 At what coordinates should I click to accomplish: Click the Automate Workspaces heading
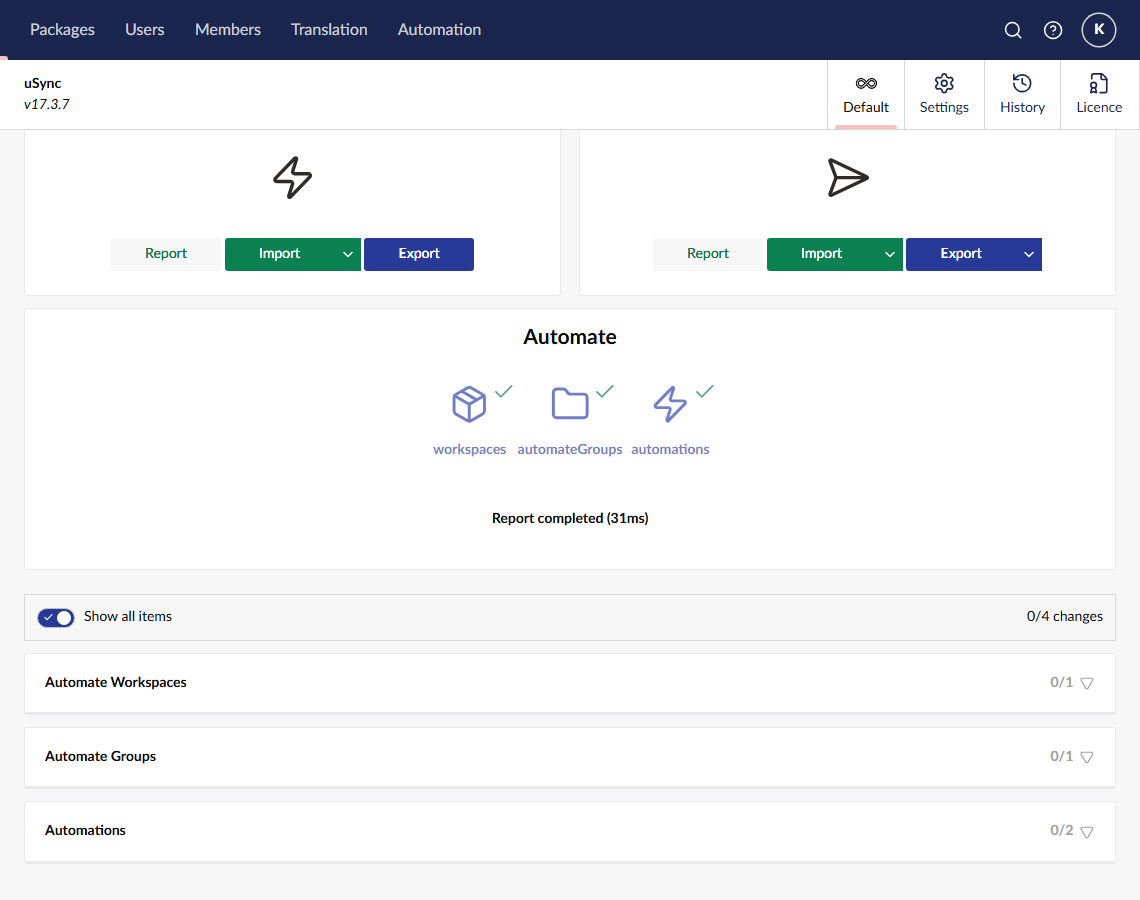[x=116, y=683]
